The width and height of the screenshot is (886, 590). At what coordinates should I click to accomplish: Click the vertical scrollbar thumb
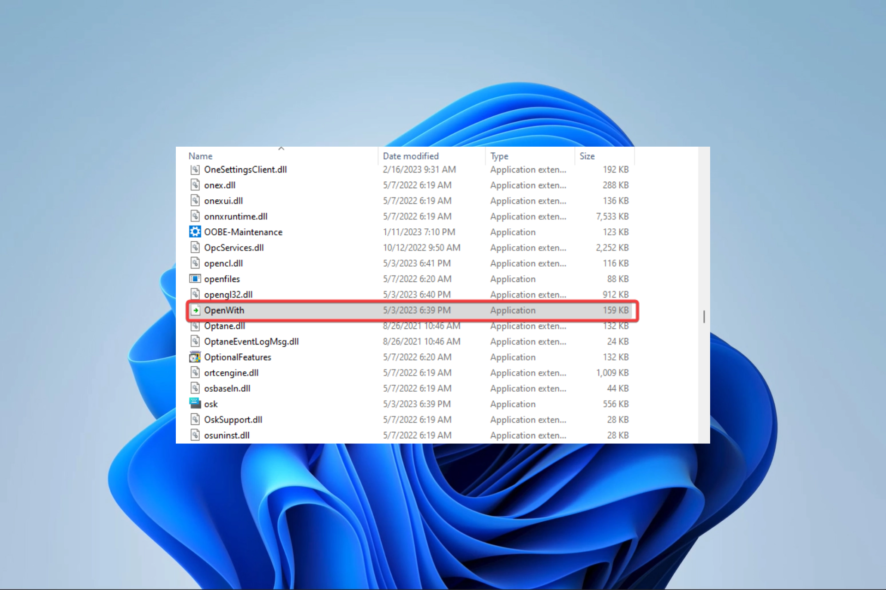(x=704, y=317)
